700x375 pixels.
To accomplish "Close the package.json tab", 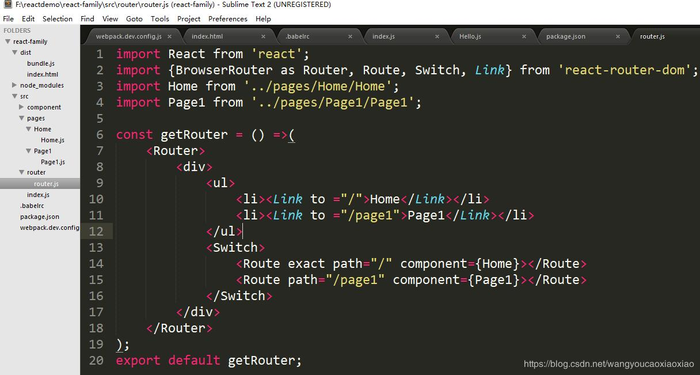I will (618, 37).
